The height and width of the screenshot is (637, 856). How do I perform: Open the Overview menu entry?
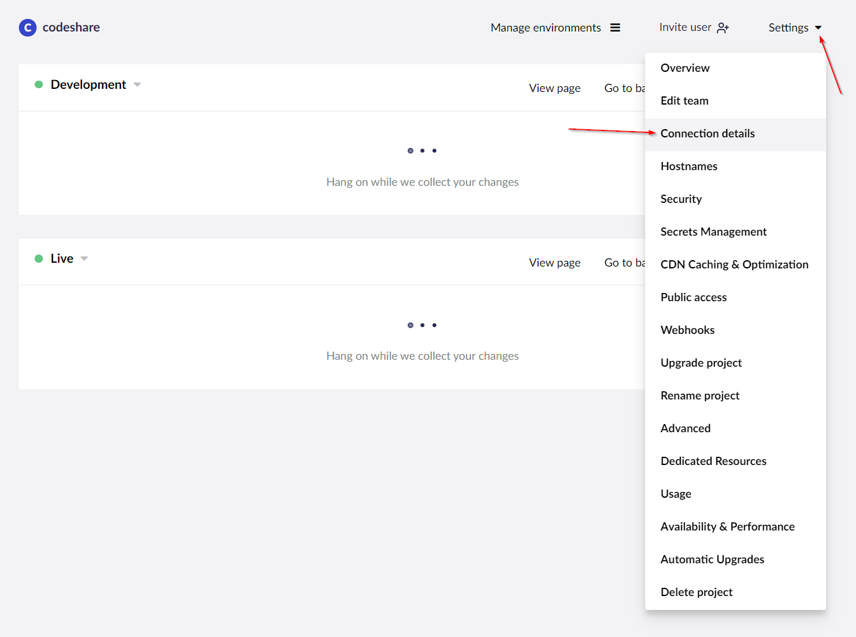pyautogui.click(x=685, y=68)
